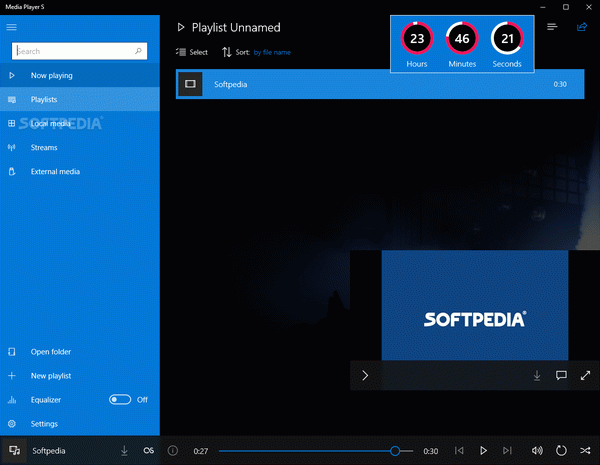Click the Seconds countdown circle

coord(507,38)
